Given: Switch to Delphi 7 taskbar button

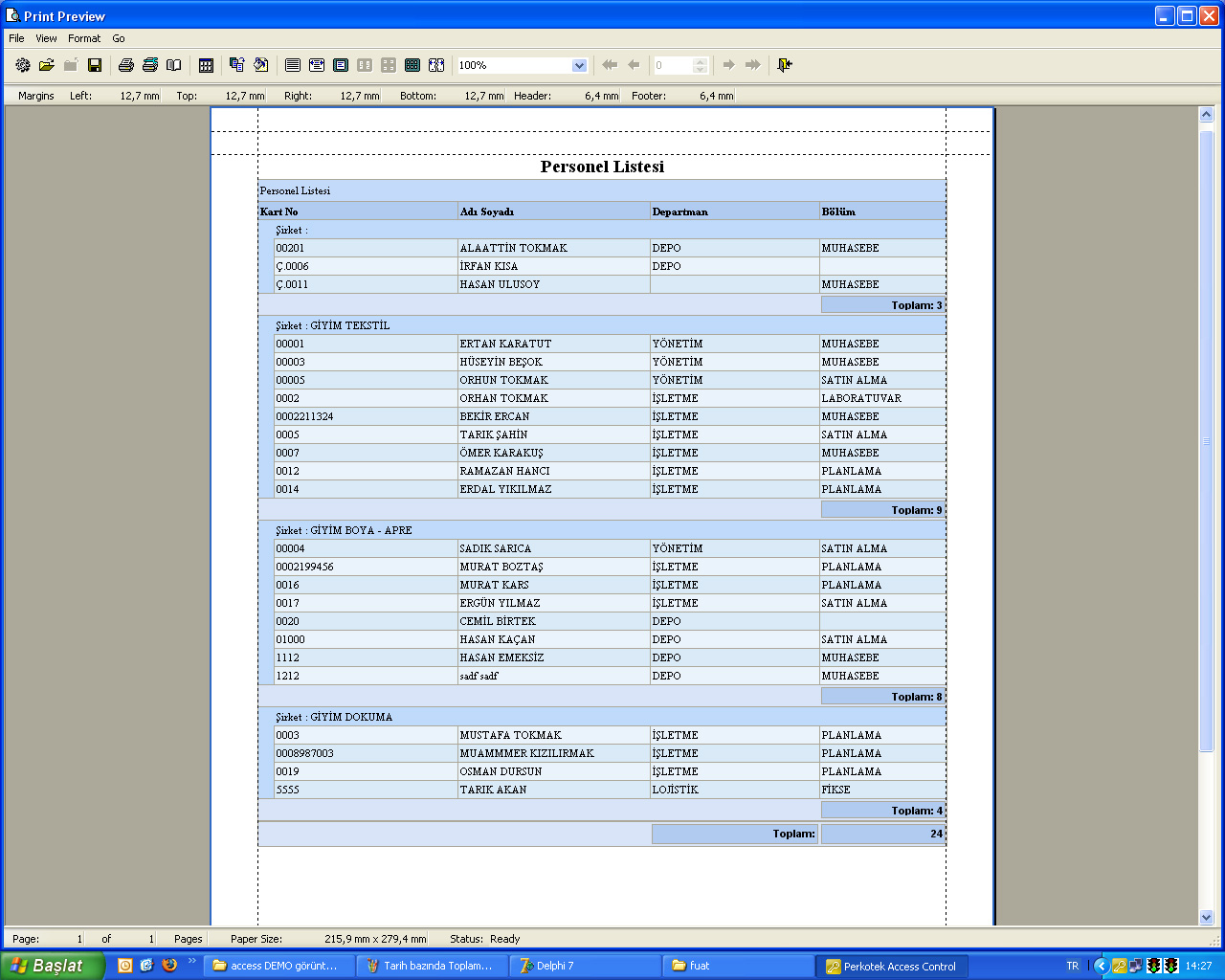Looking at the screenshot, I should (x=584, y=966).
